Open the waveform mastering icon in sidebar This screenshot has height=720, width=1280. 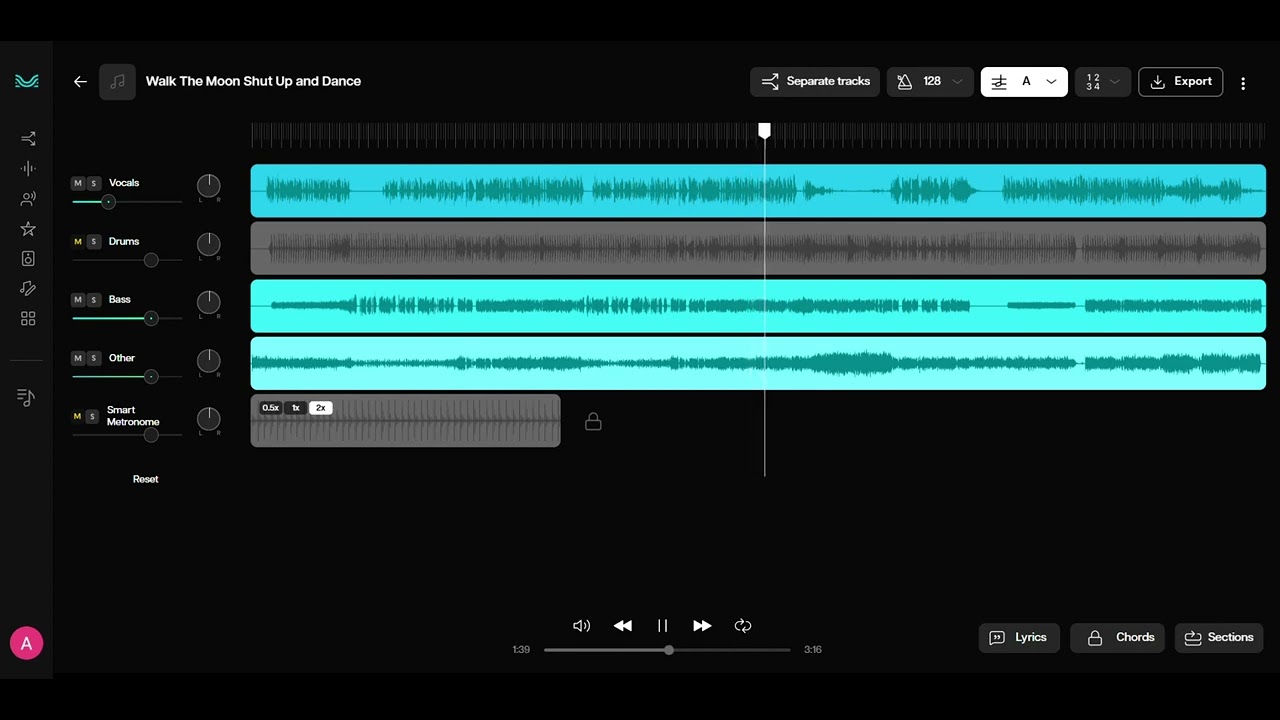point(28,169)
